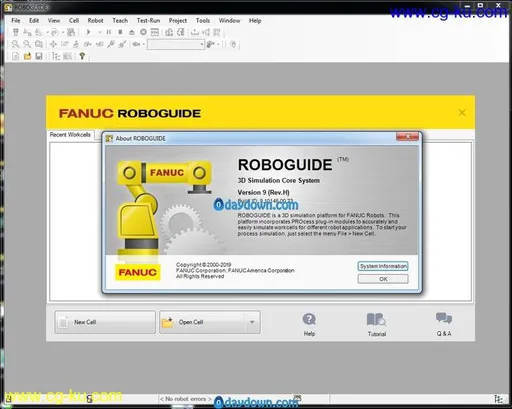Click OK in About ROBOGUIDE dialog
This screenshot has height=409, width=512.
[x=383, y=279]
